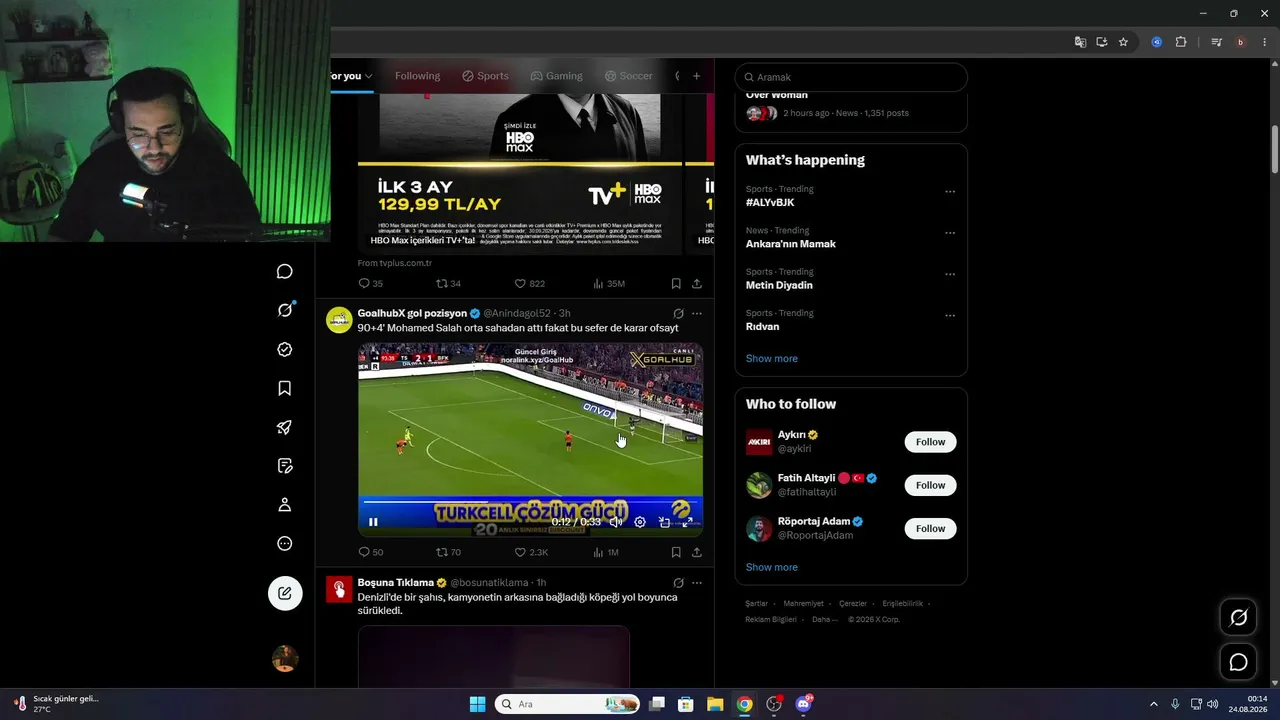The width and height of the screenshot is (1280, 720).
Task: Show more suggestions under Who to follow
Action: pos(772,567)
